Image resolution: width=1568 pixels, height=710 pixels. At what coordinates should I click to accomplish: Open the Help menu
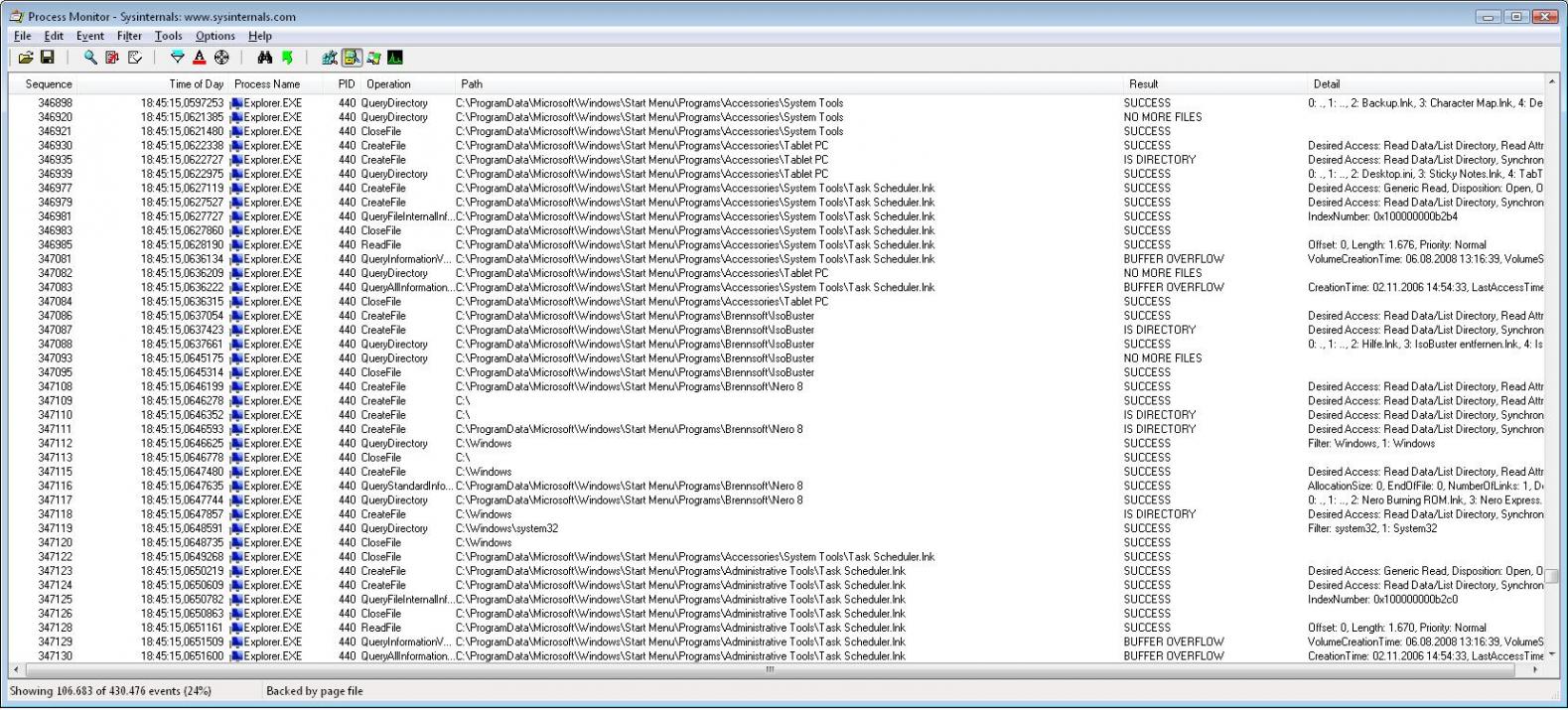tap(259, 36)
